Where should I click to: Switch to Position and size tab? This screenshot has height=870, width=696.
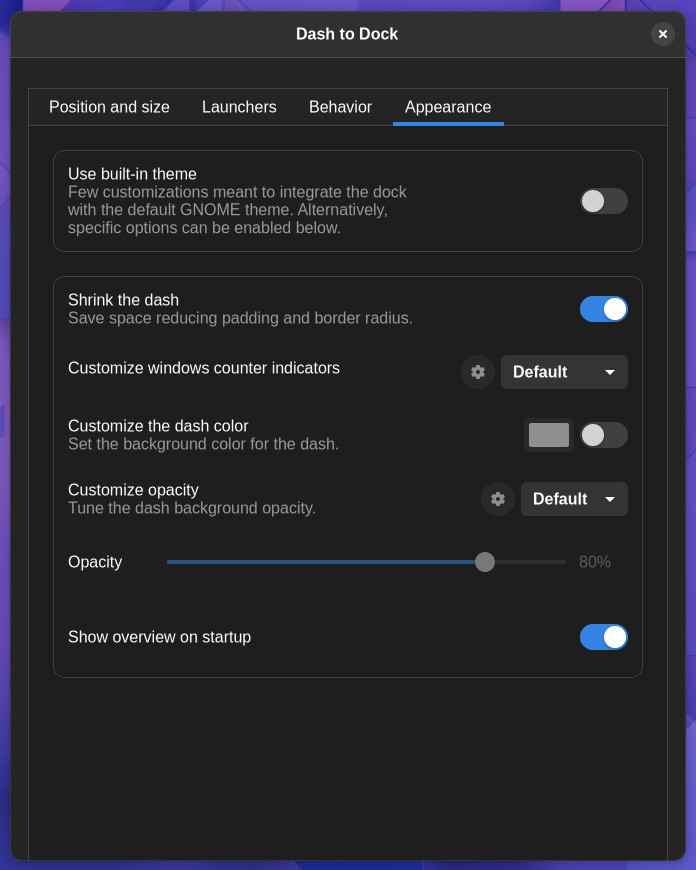109,107
